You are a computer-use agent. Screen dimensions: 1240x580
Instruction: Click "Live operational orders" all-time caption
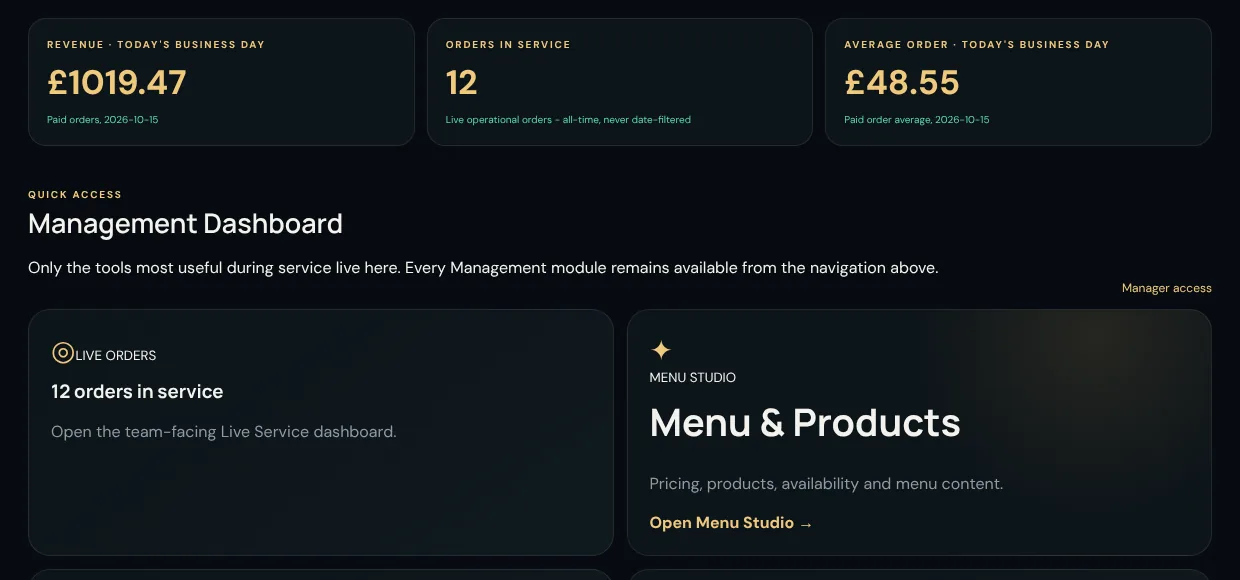pos(568,120)
